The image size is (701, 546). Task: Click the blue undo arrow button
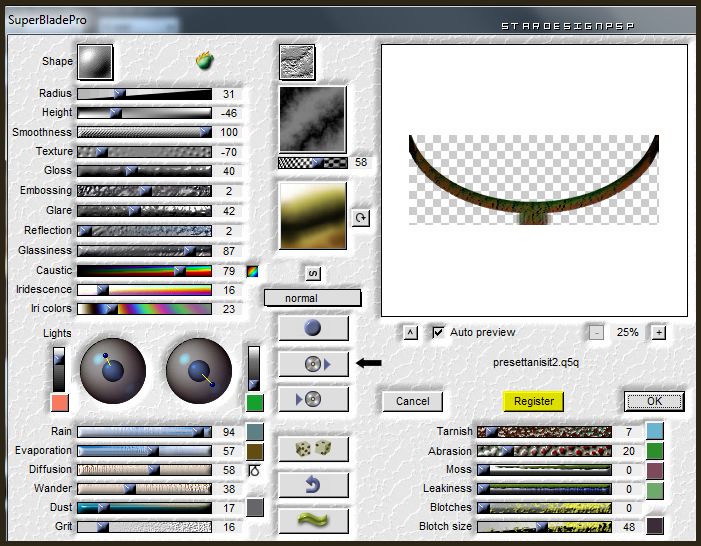pyautogui.click(x=313, y=484)
